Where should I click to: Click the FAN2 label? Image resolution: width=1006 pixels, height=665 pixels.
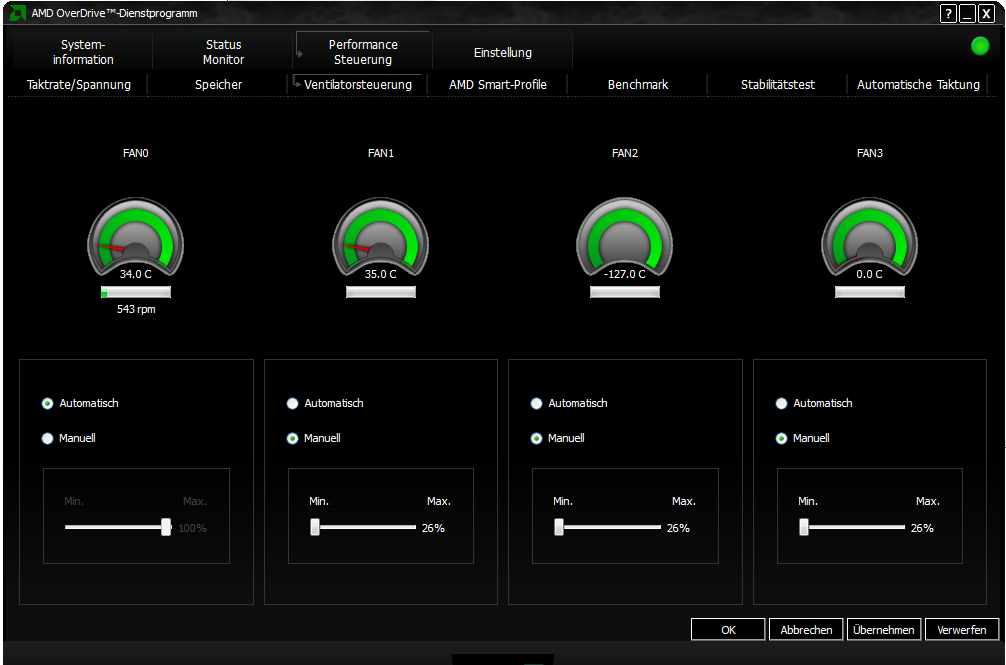625,153
